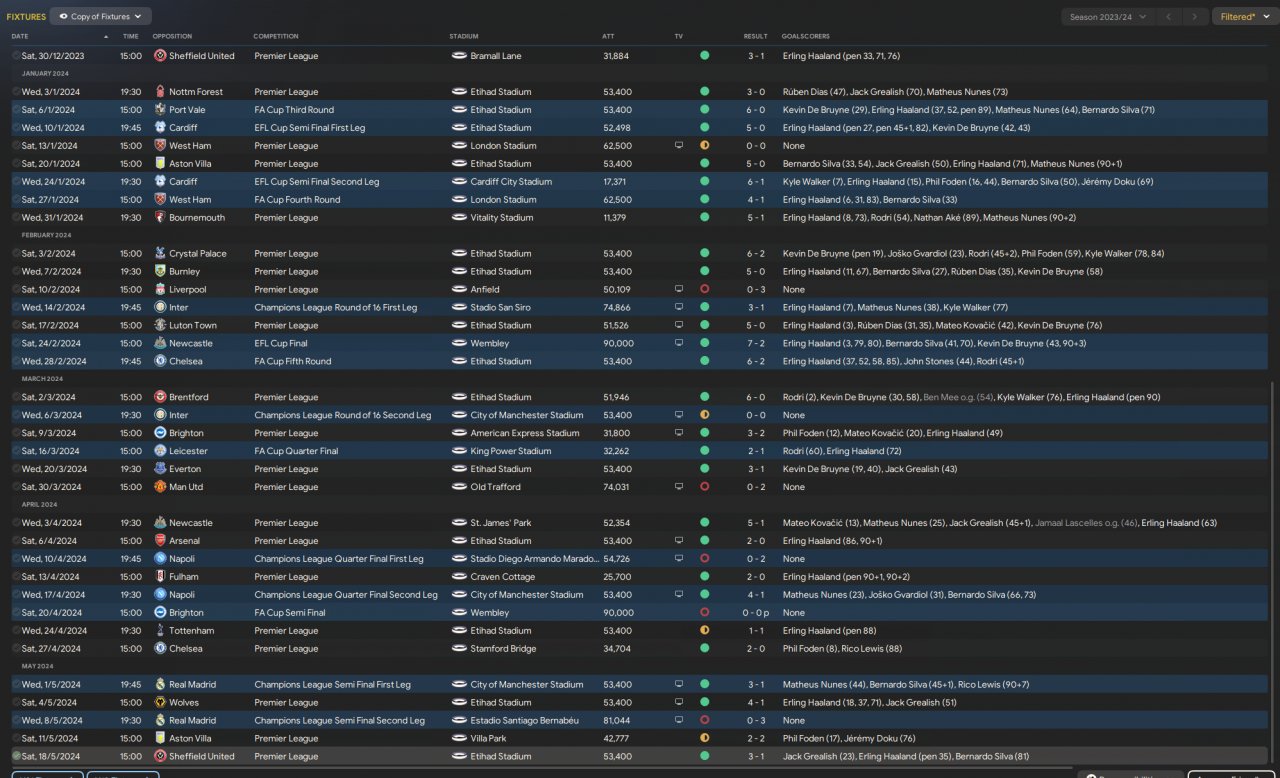
Task: Click the Wolves club badge
Action: (x=160, y=703)
